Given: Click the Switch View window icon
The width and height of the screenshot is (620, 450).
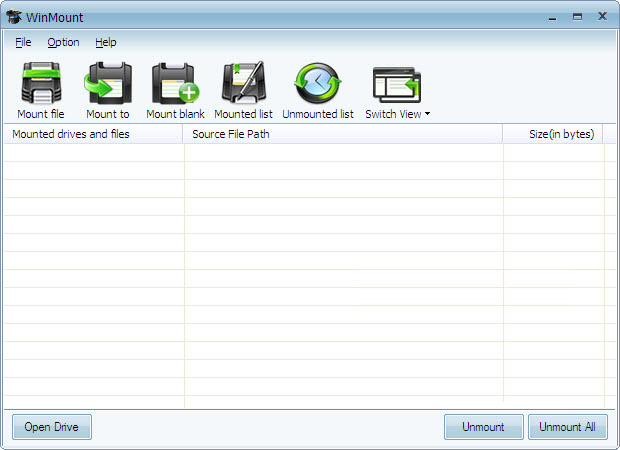Looking at the screenshot, I should pyautogui.click(x=395, y=83).
